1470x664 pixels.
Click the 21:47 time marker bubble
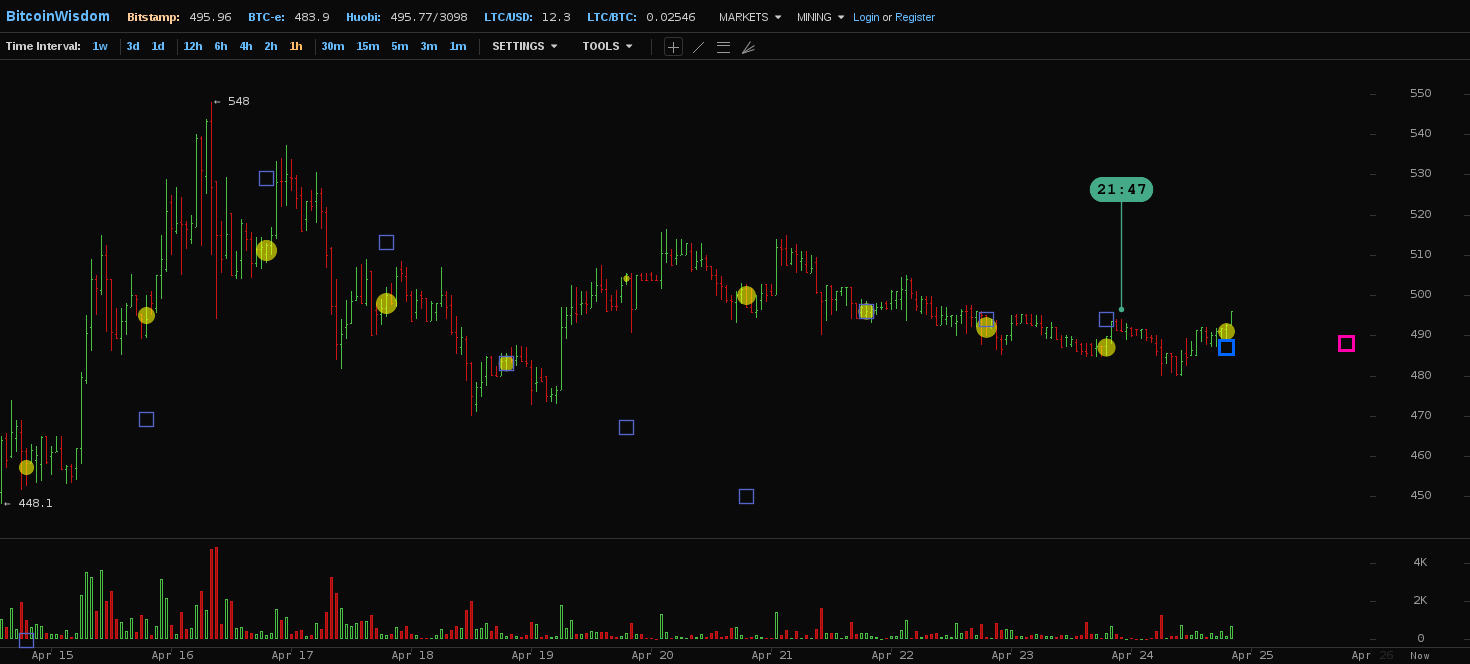pyautogui.click(x=1121, y=189)
